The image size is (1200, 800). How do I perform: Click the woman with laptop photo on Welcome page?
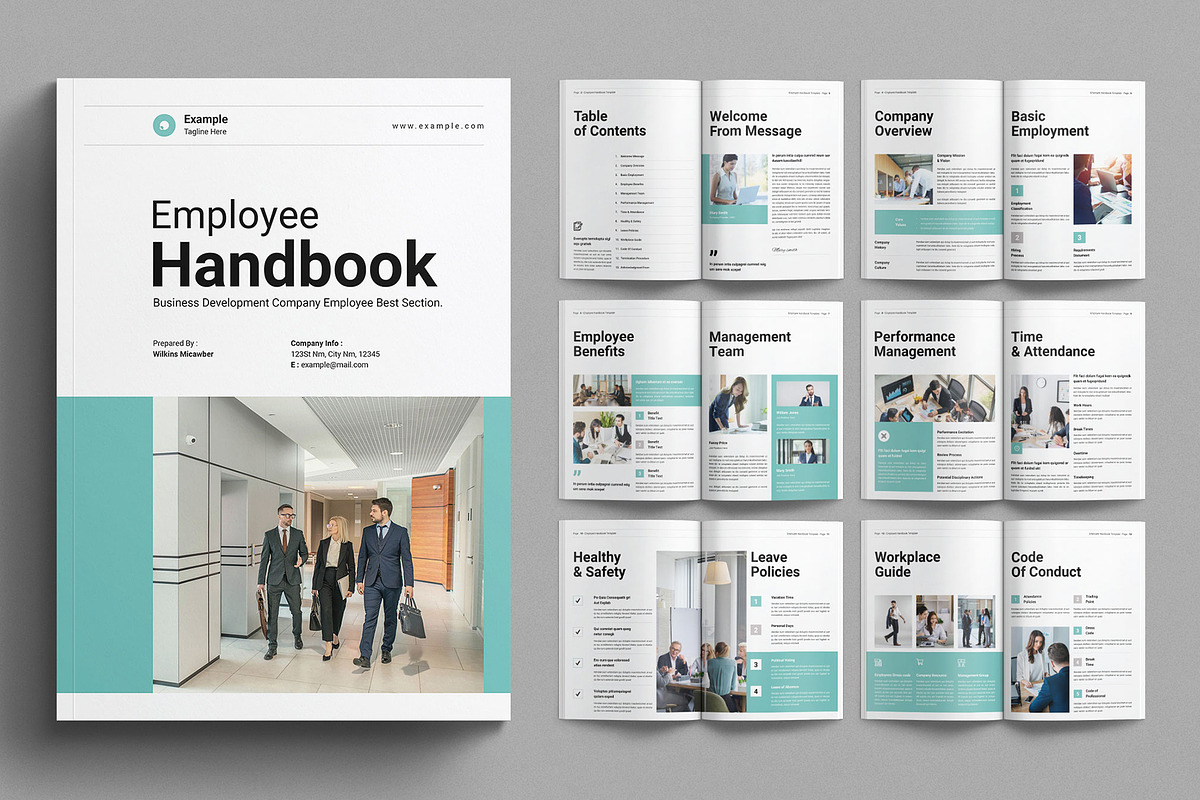point(738,180)
